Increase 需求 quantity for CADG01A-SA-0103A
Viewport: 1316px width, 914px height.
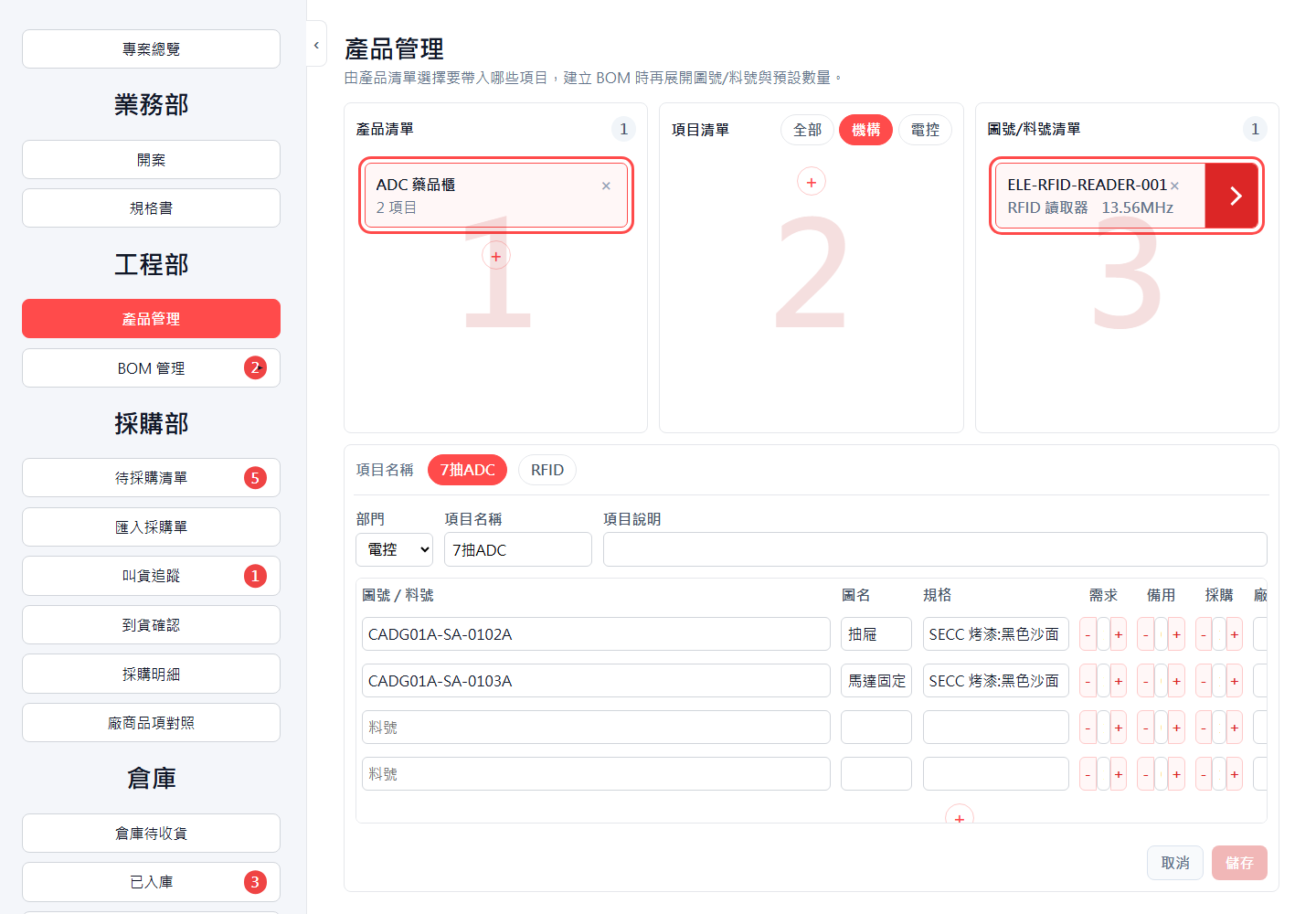click(x=1119, y=681)
